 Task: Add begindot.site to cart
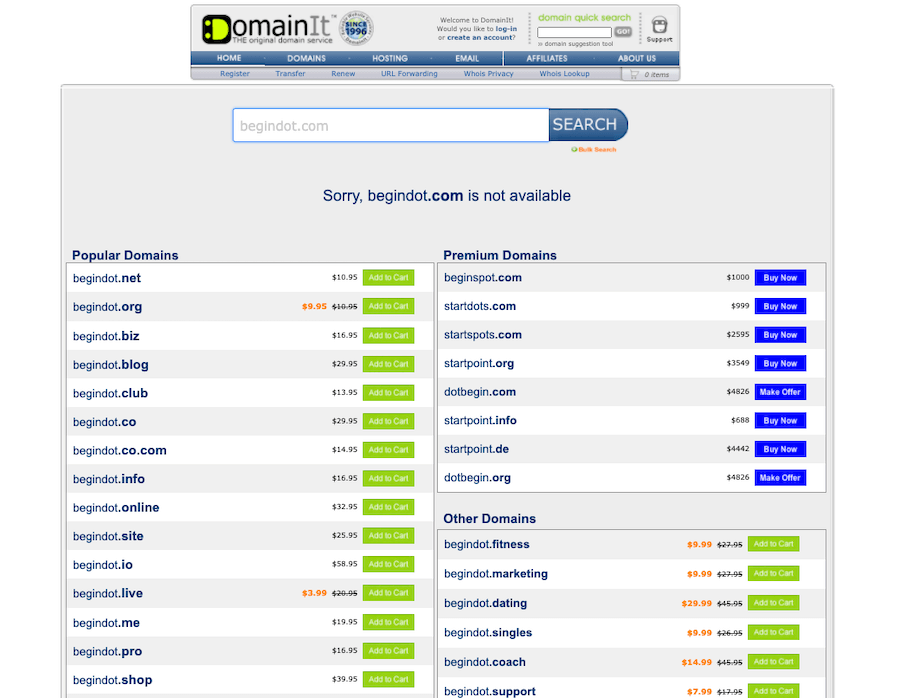[389, 536]
